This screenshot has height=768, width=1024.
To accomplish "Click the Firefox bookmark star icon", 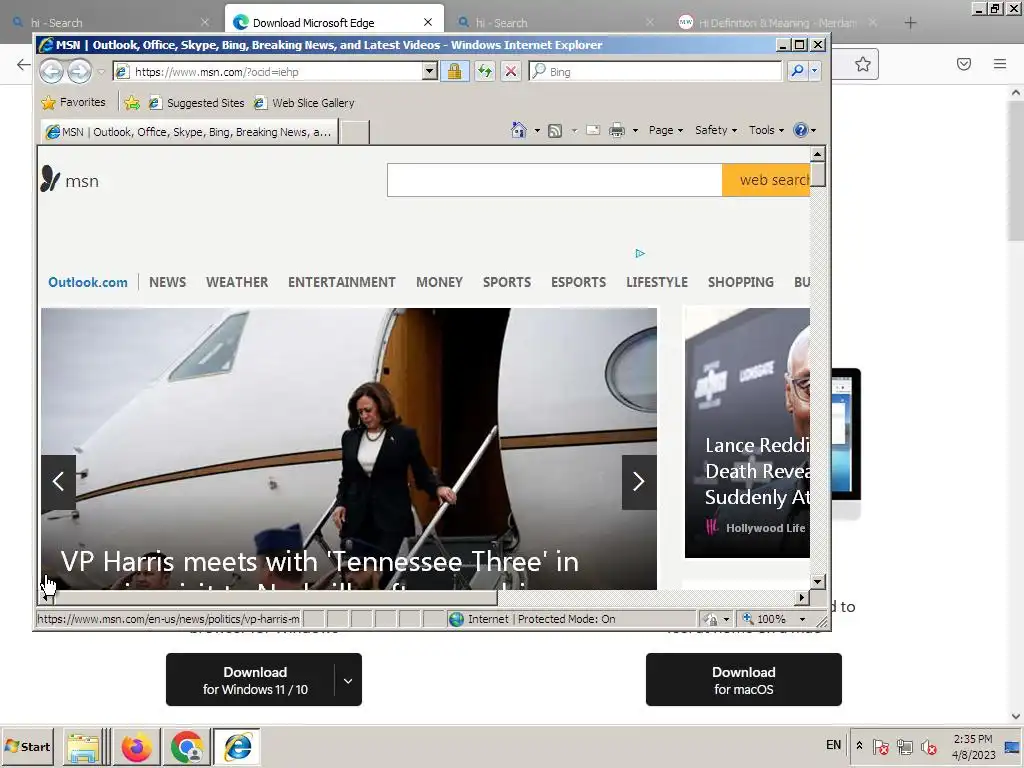I will [863, 64].
